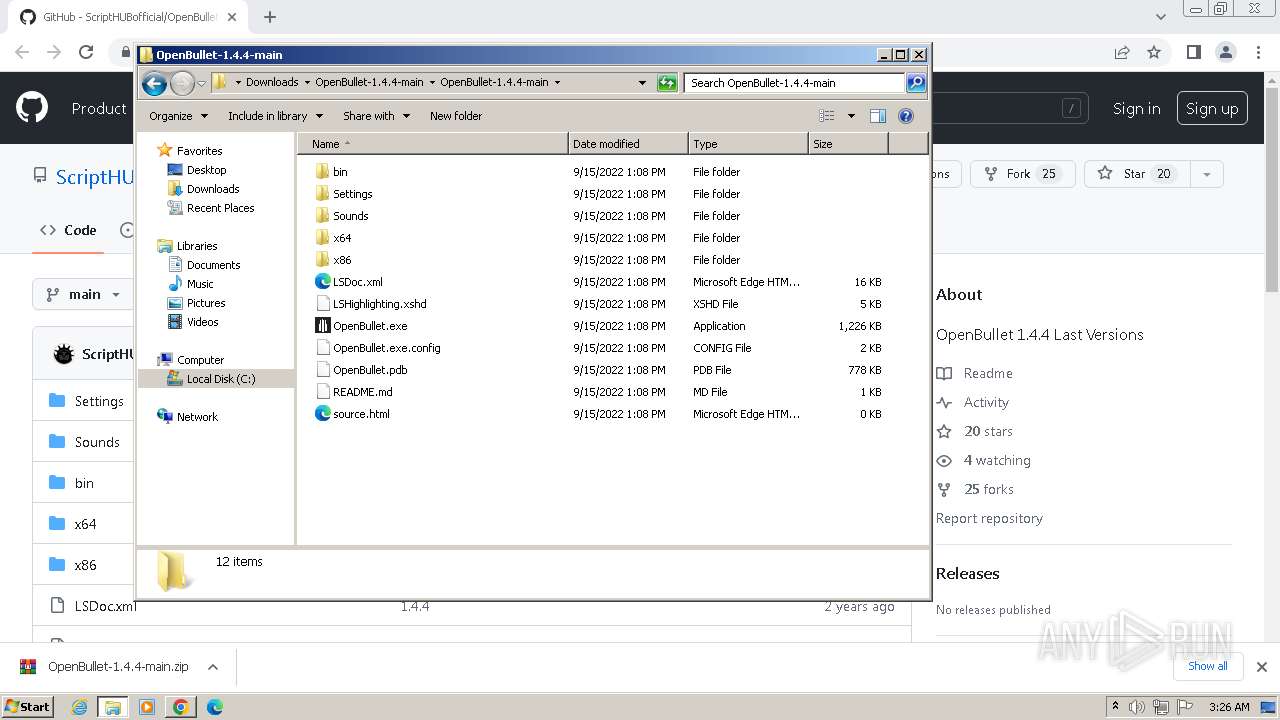This screenshot has width=1280, height=720.
Task: Click the Fork 25 button
Action: point(1022,174)
